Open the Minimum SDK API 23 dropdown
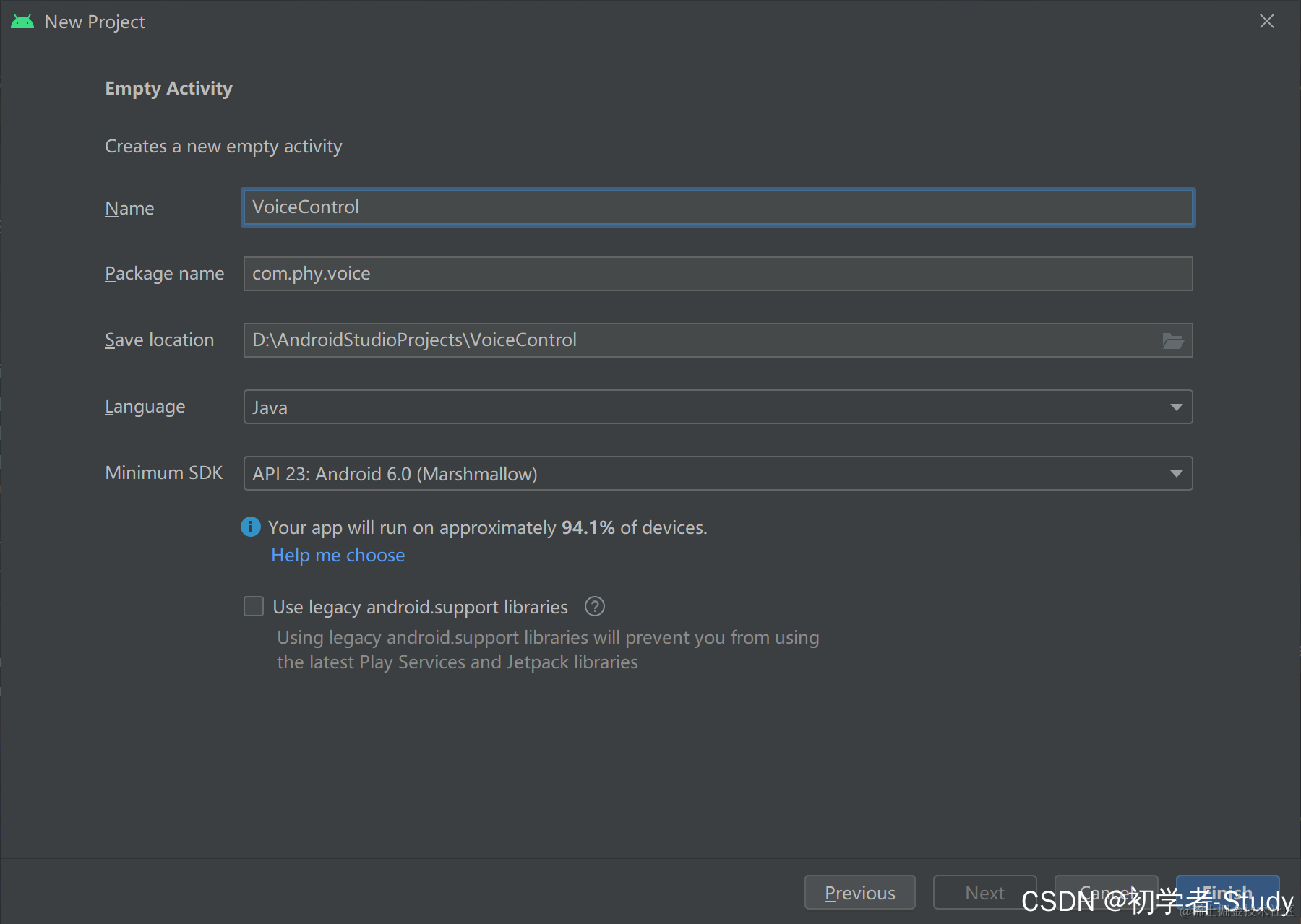The image size is (1301, 924). click(718, 473)
